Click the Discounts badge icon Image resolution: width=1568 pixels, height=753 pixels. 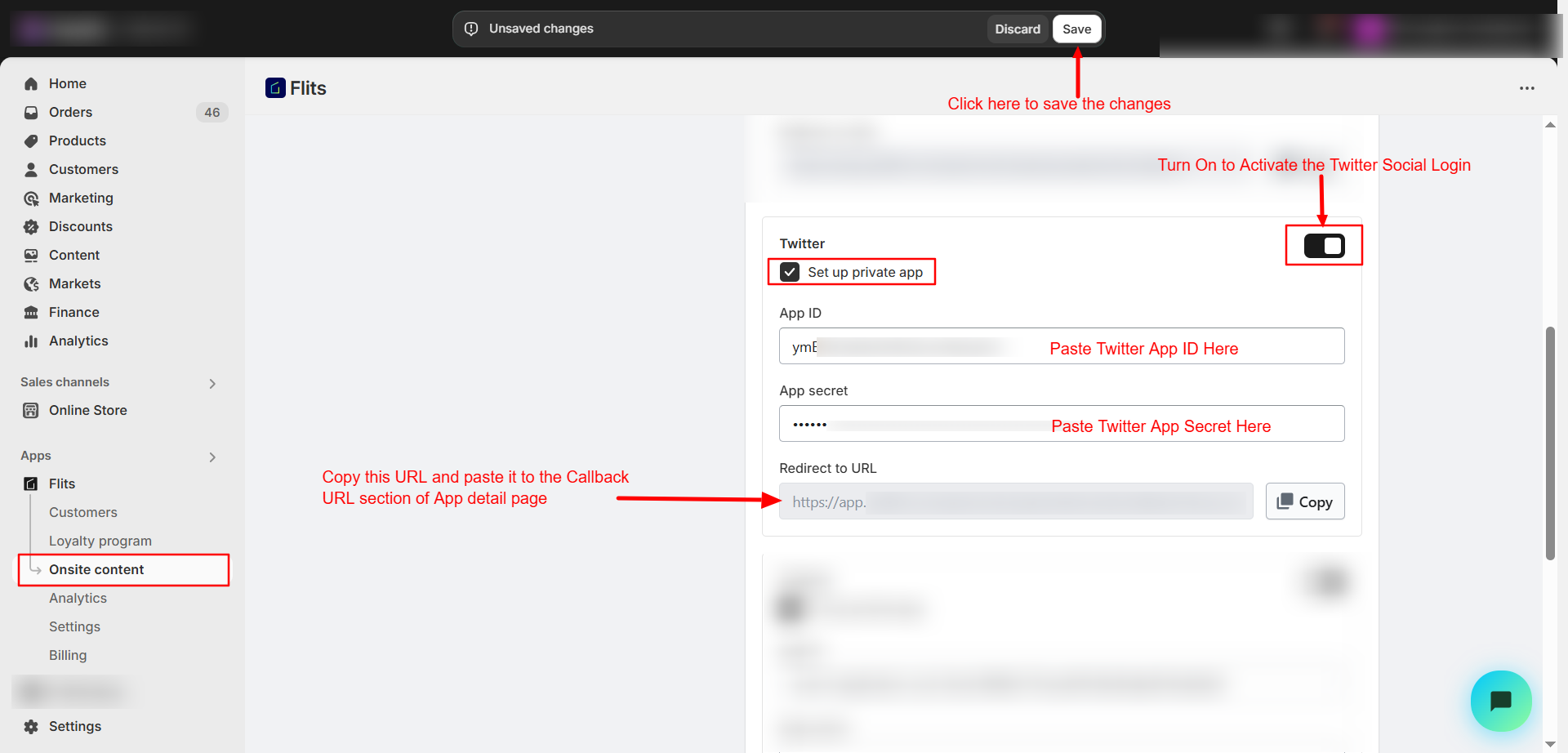click(x=31, y=227)
